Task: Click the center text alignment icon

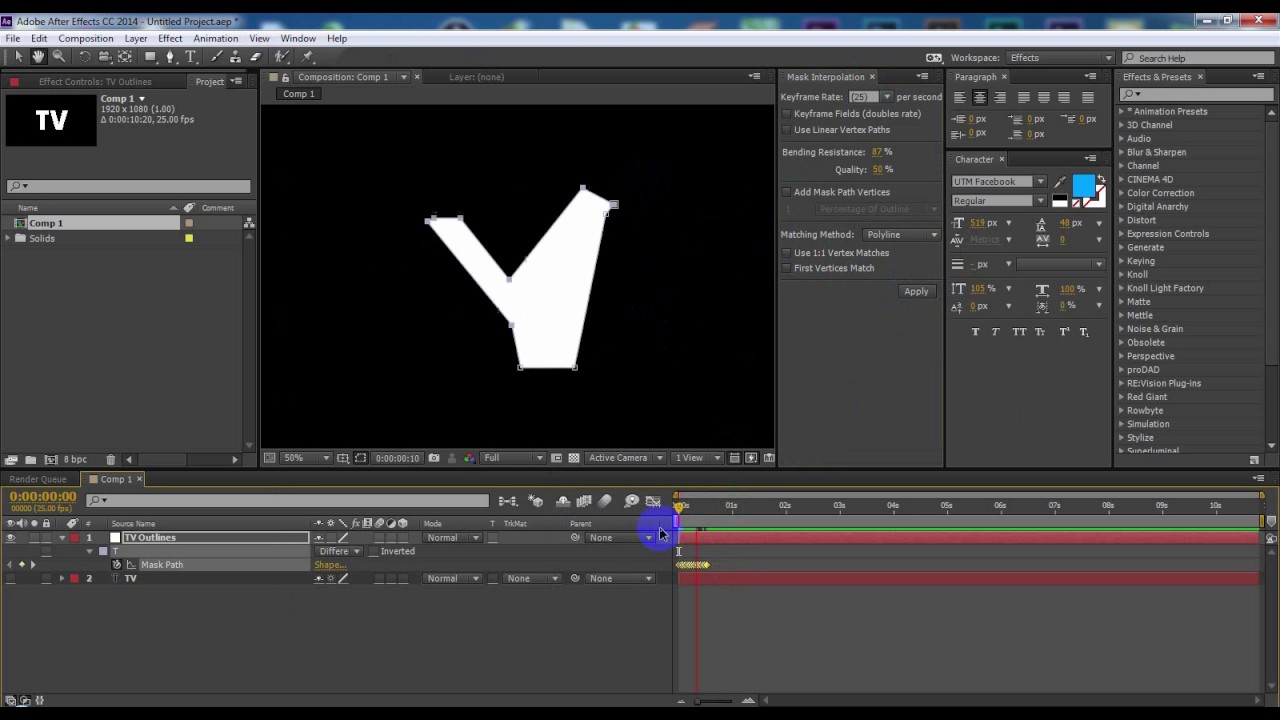Action: [x=979, y=97]
